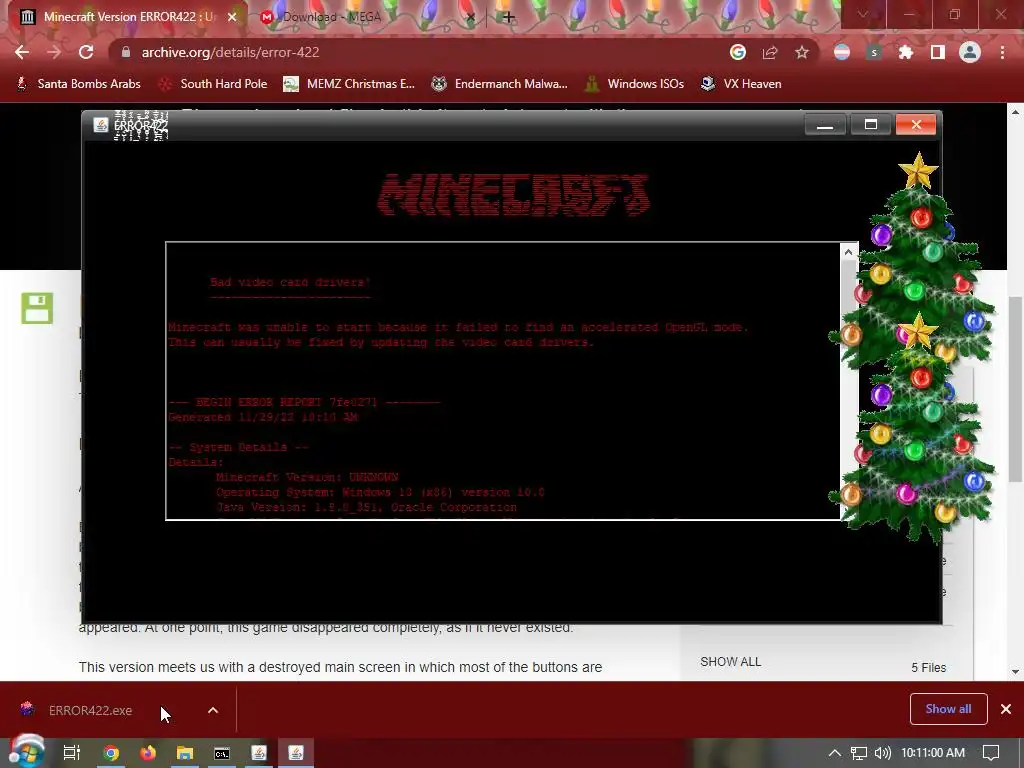1024x768 pixels.
Task: Click the '5 Files' text
Action: [x=929, y=667]
